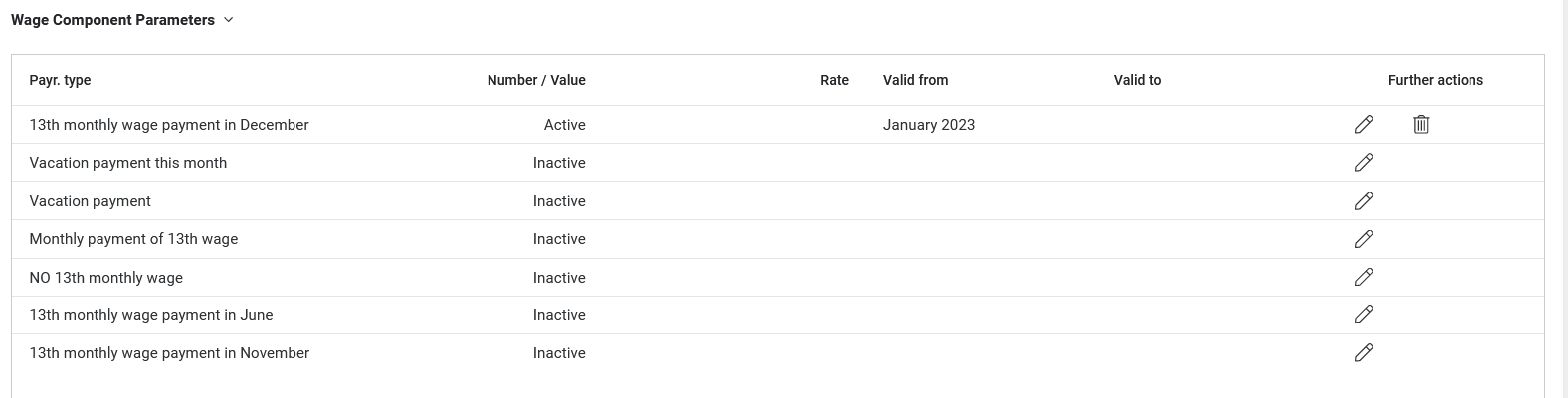Screen dimensions: 1568x398
Task: Edit Monthly payment of 13th wage
Action: coord(1364,239)
